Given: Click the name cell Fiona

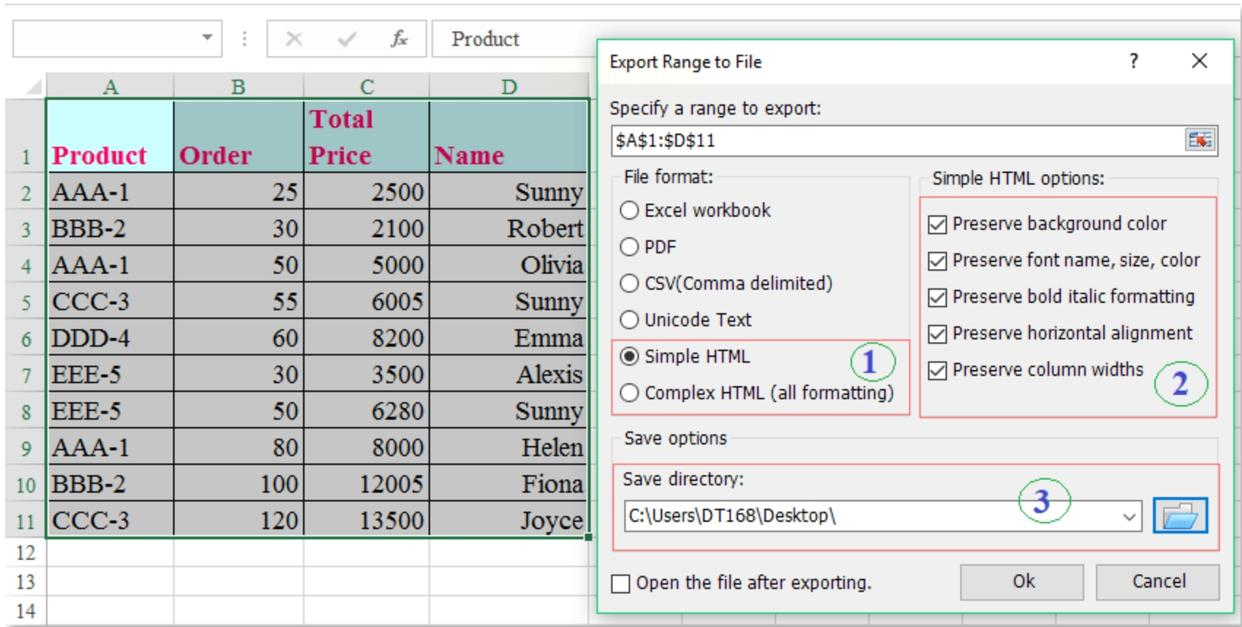Looking at the screenshot, I should click(509, 484).
